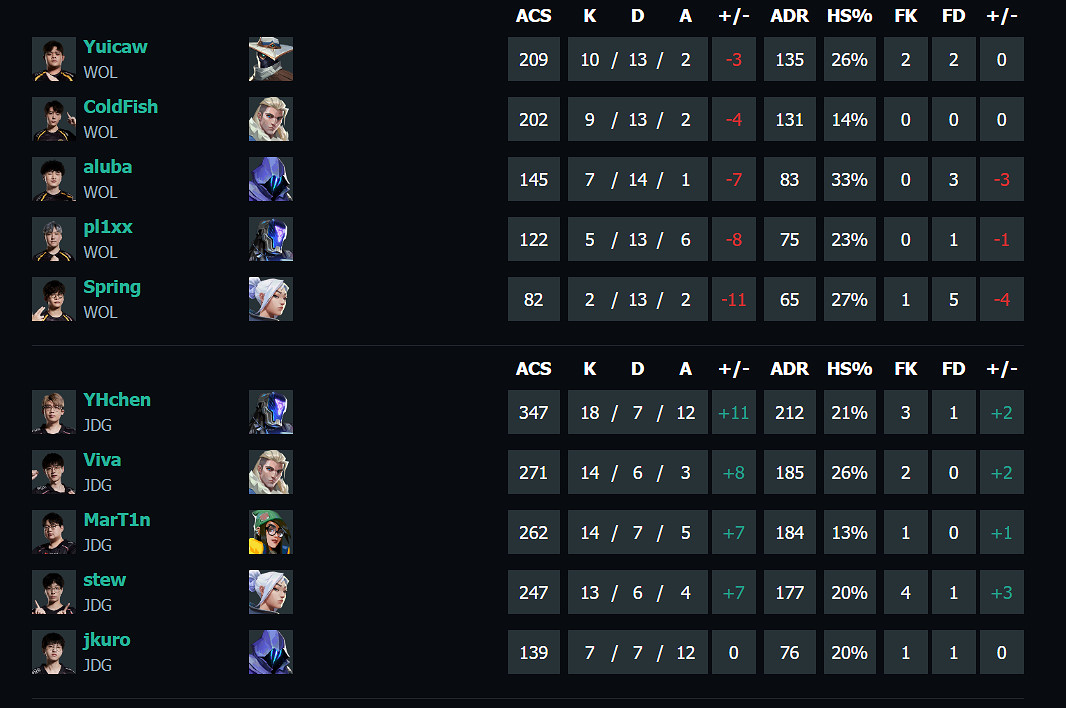The width and height of the screenshot is (1066, 708).
Task: Click the agent icon beside Viva
Action: pyautogui.click(x=270, y=472)
